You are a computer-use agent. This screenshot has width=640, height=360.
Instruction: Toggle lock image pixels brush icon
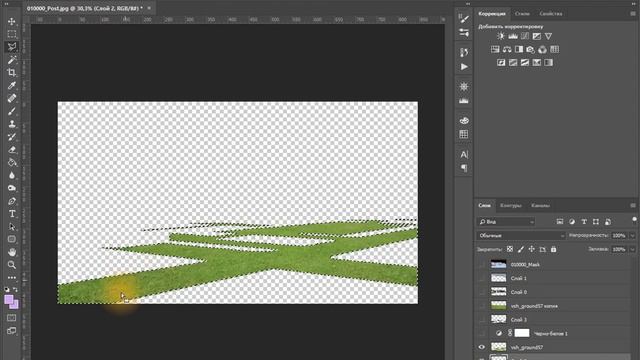coord(520,249)
